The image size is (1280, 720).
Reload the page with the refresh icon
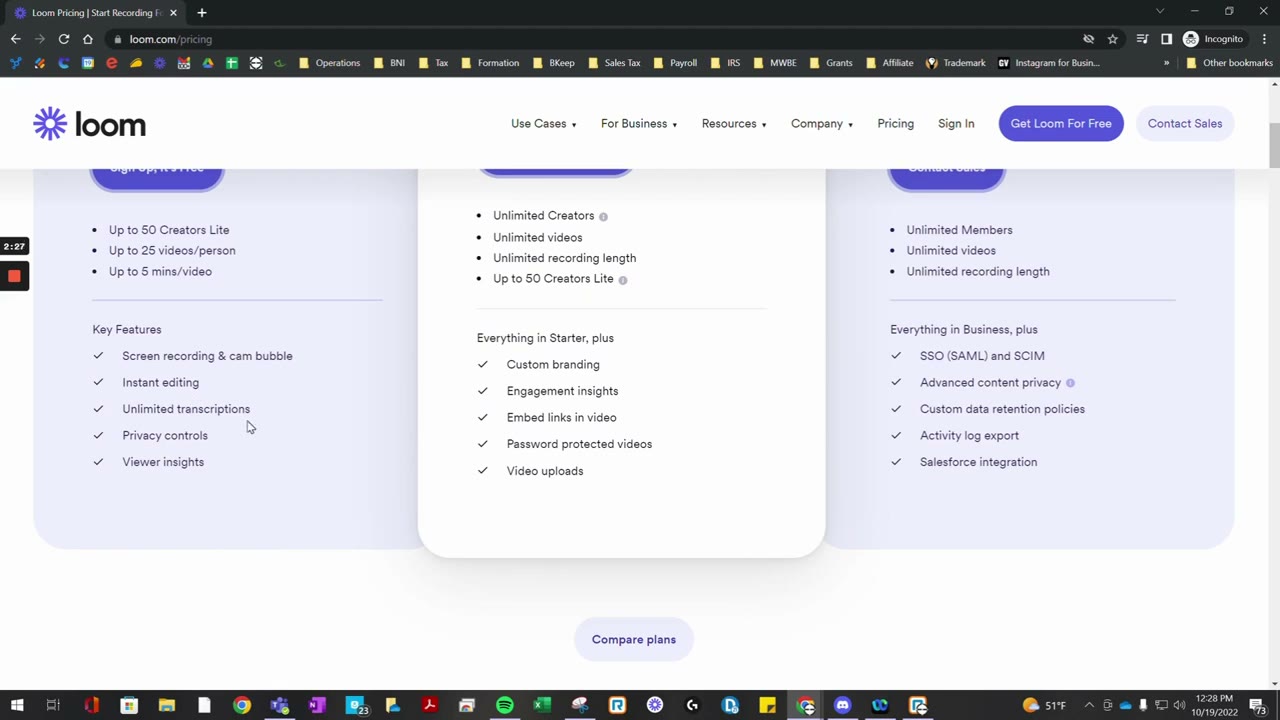(x=64, y=39)
